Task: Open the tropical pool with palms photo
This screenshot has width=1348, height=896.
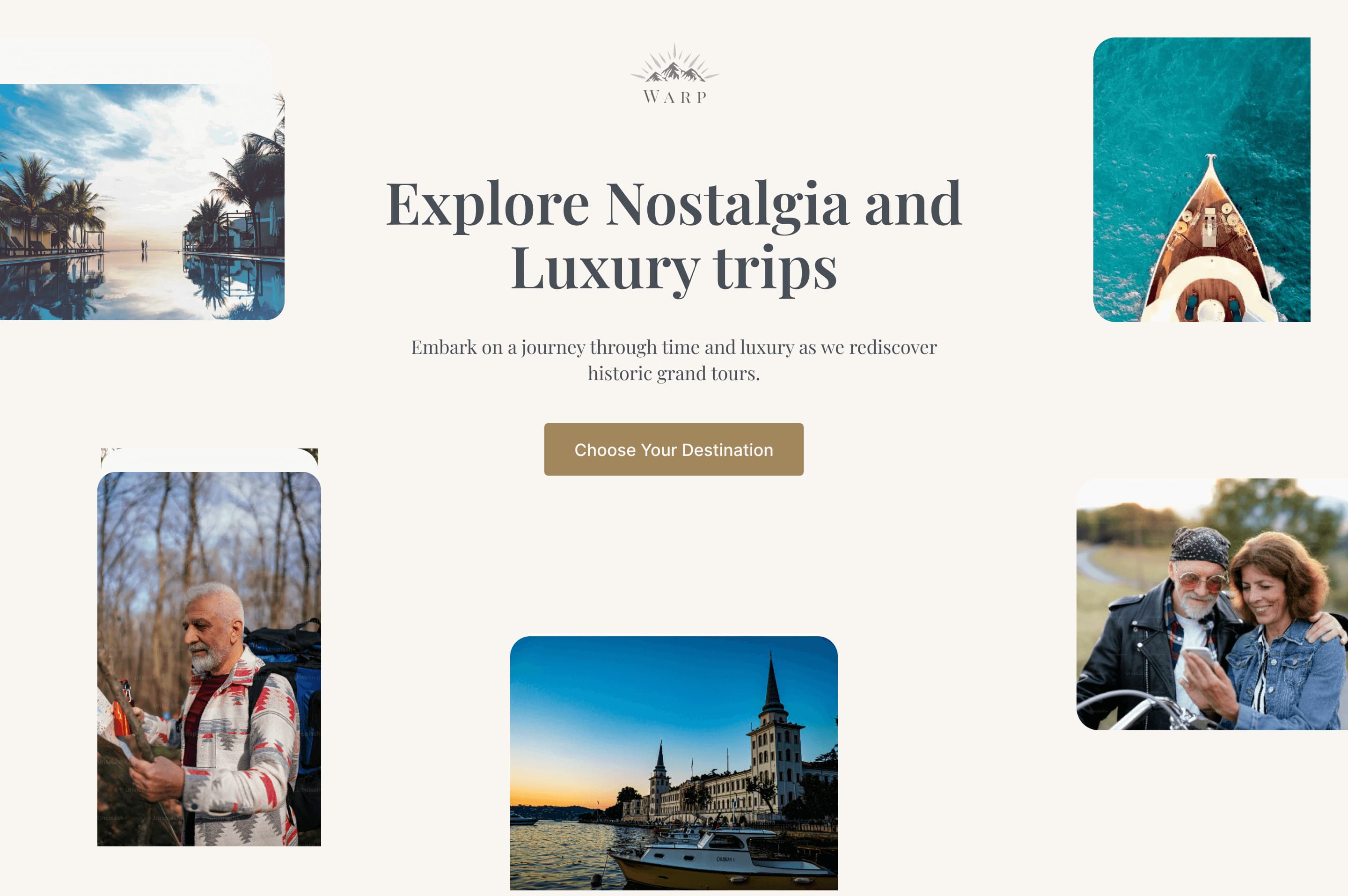Action: 142,202
